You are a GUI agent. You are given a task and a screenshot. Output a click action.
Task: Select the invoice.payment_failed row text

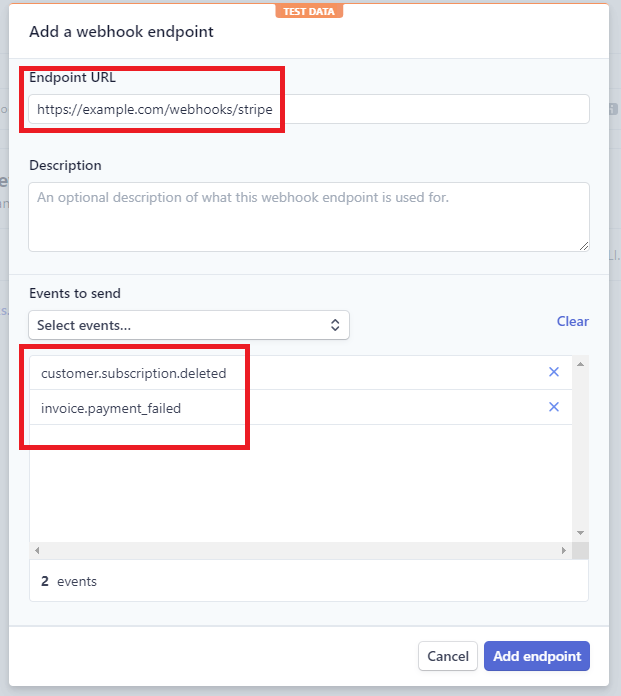point(111,408)
